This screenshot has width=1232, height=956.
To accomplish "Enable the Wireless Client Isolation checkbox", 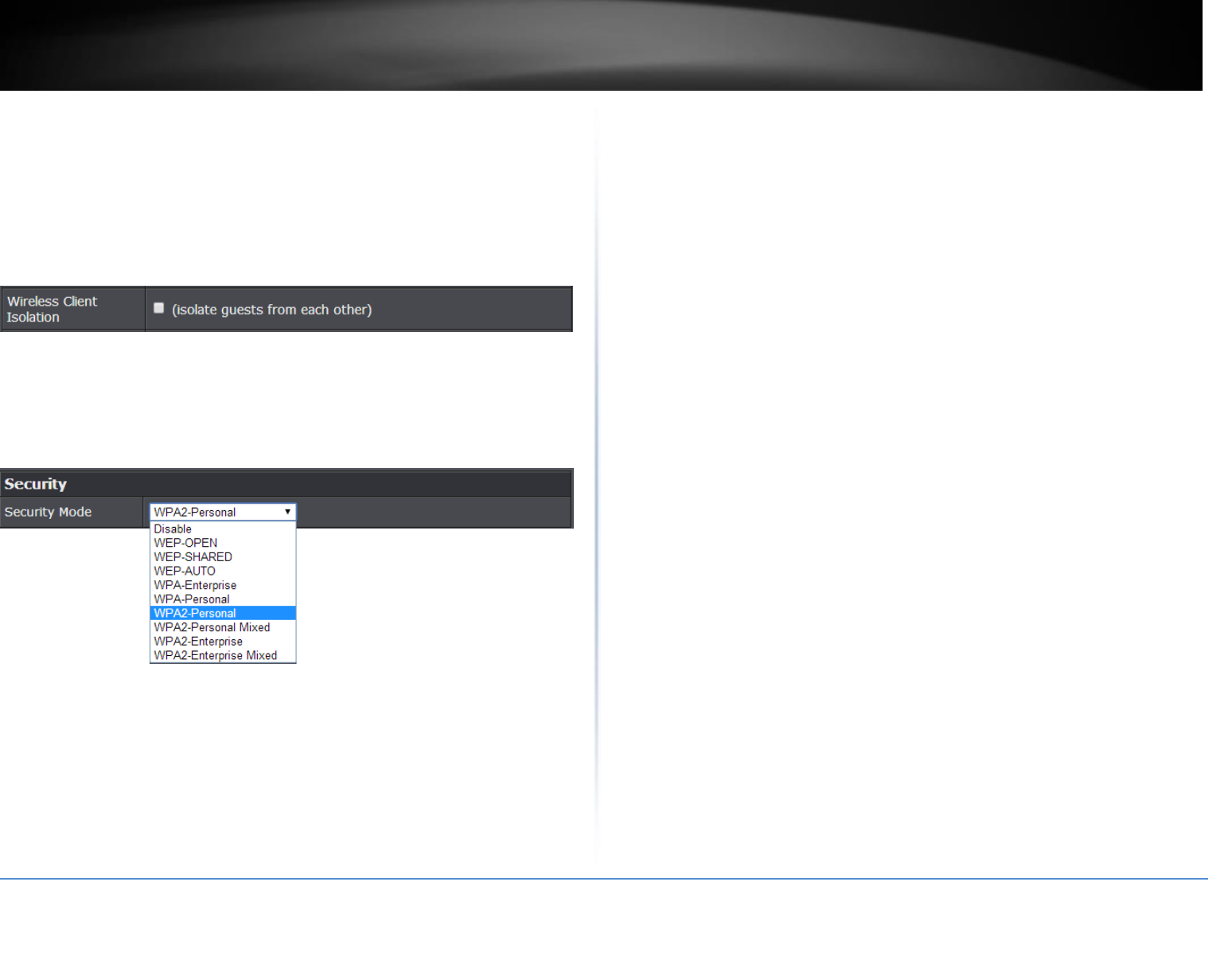I will tap(159, 308).
